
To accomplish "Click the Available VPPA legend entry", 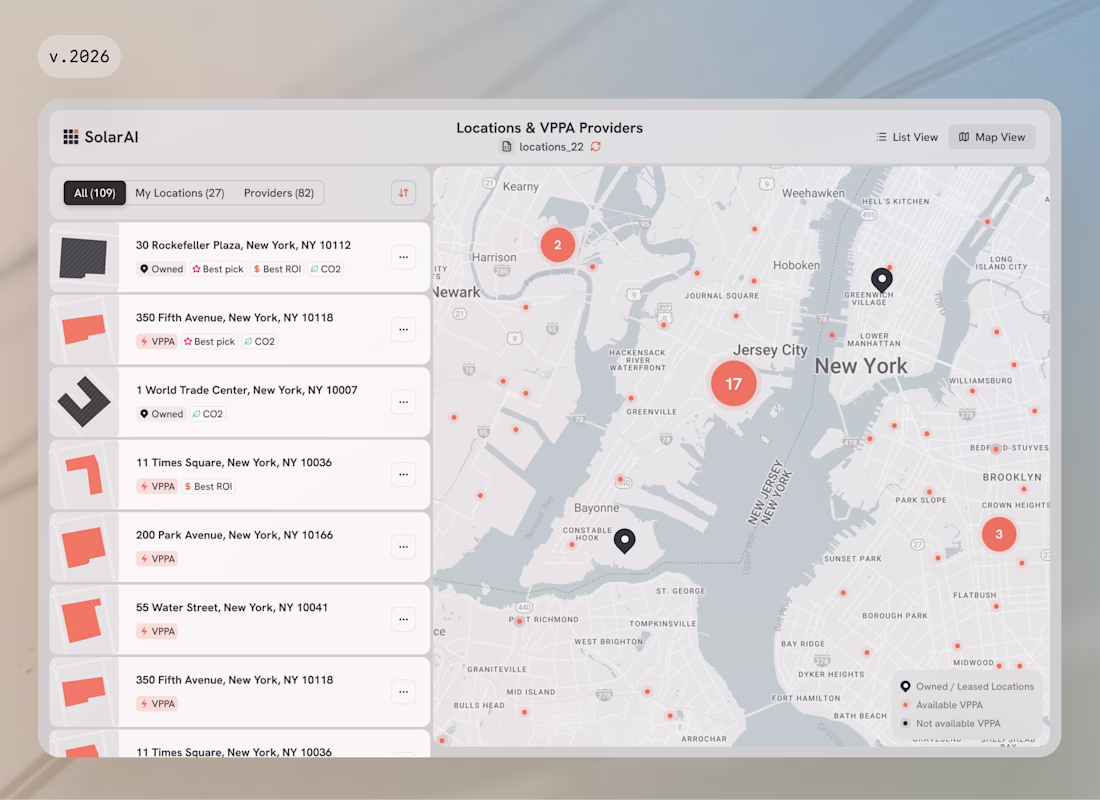I will [x=942, y=705].
